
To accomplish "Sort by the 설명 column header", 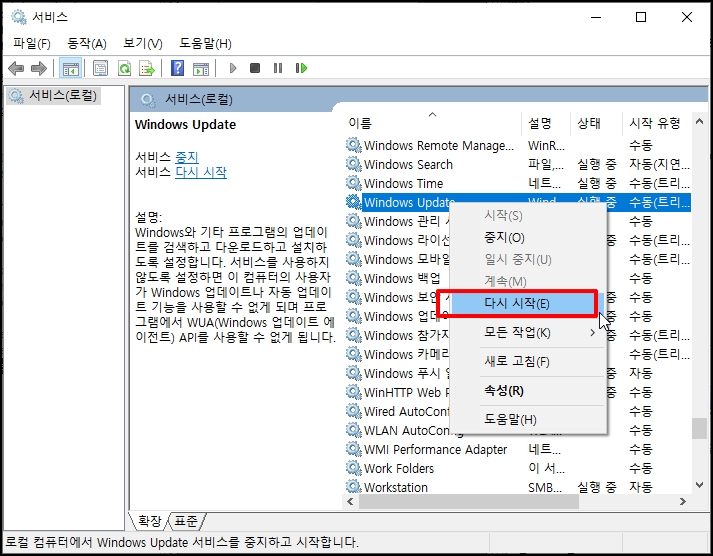I will pos(546,123).
